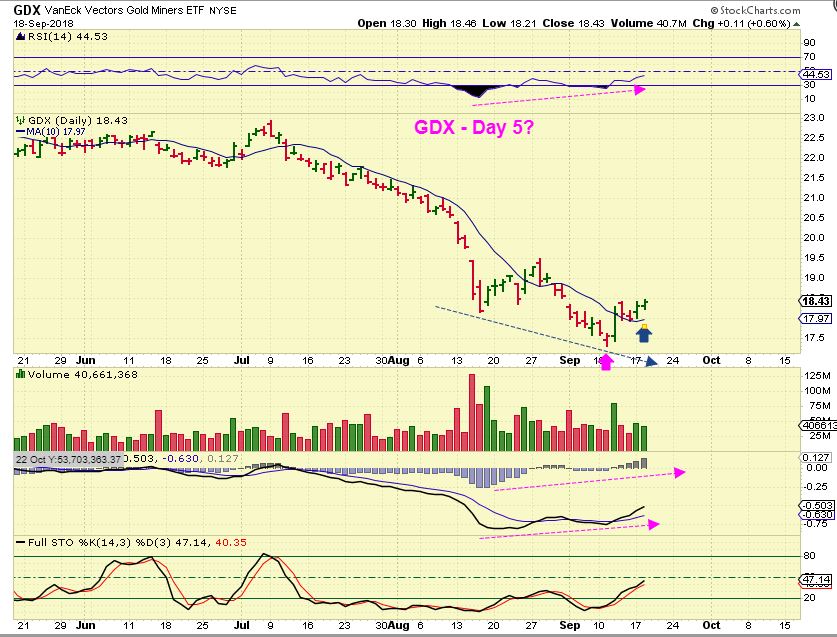Screen dimensions: 837x637
Task: Click Aug on bottom stochastic date axis
Action: coord(398,625)
